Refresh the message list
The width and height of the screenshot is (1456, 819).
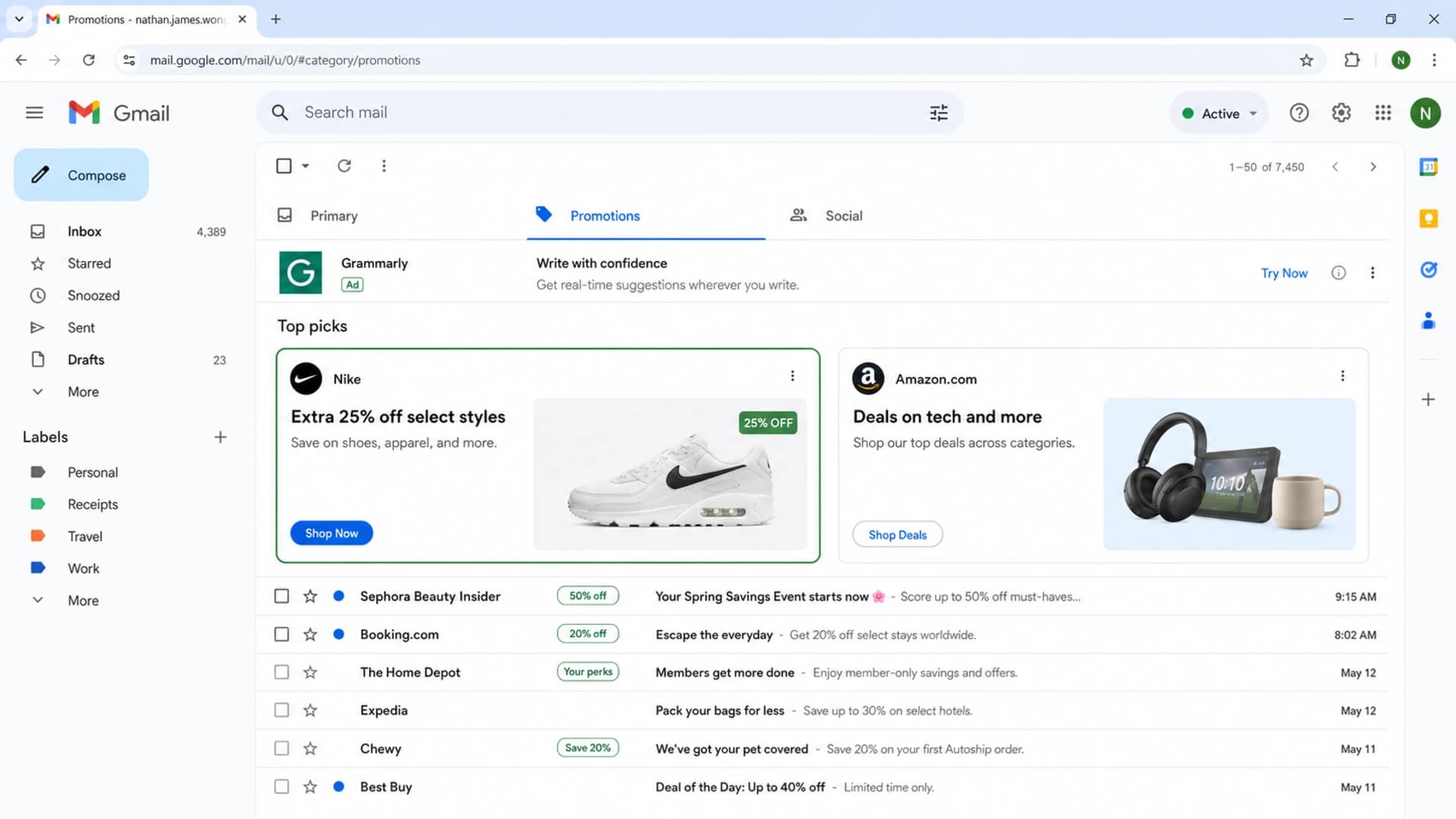click(344, 166)
